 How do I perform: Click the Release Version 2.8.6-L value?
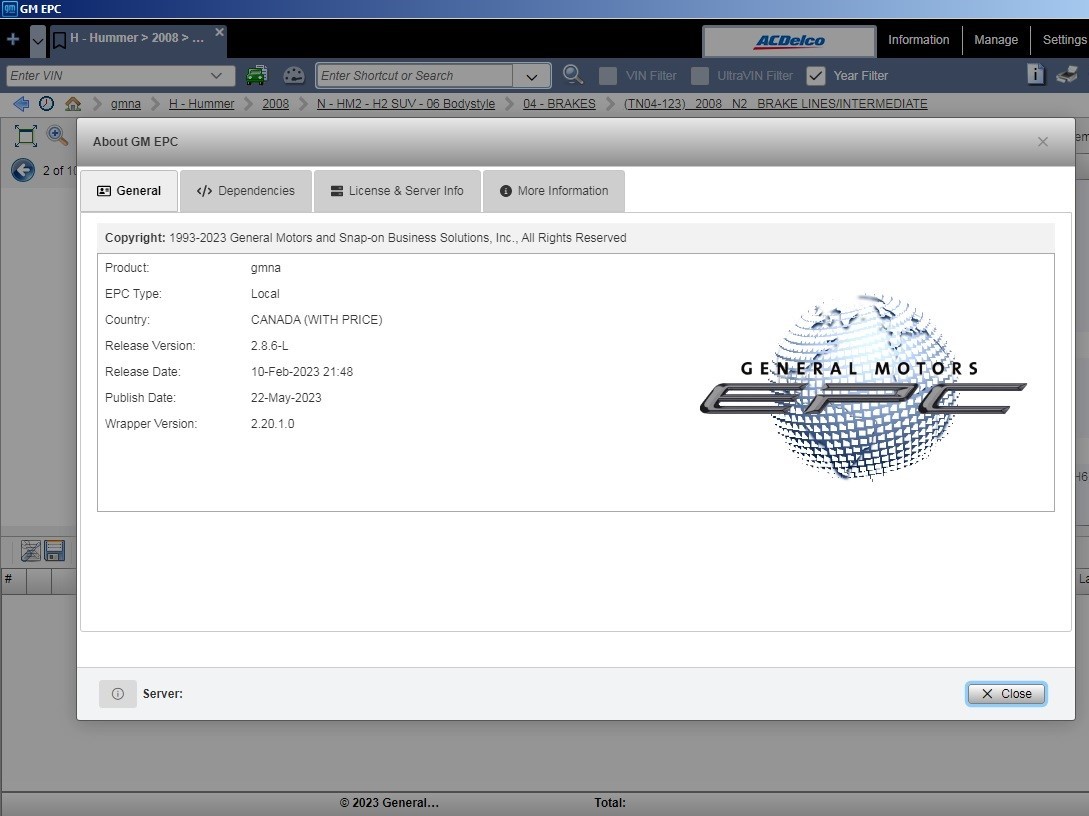coord(269,346)
